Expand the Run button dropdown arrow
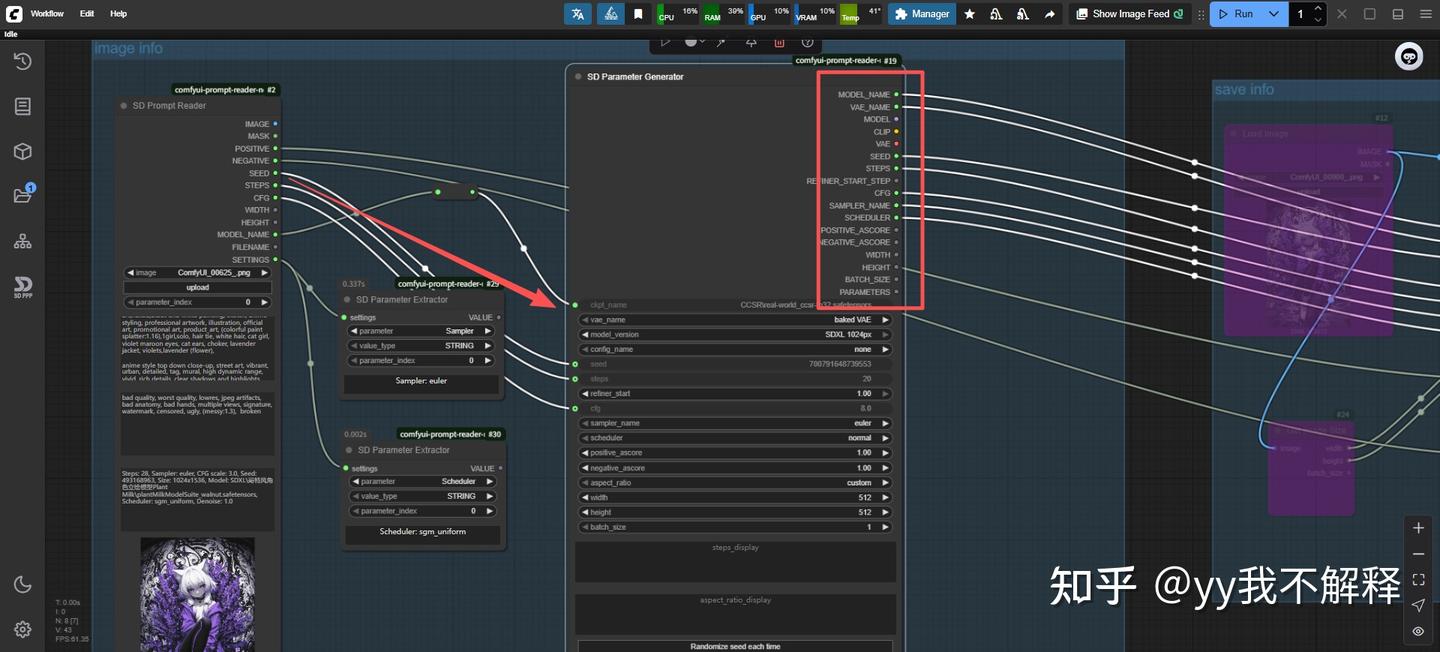 click(1273, 14)
